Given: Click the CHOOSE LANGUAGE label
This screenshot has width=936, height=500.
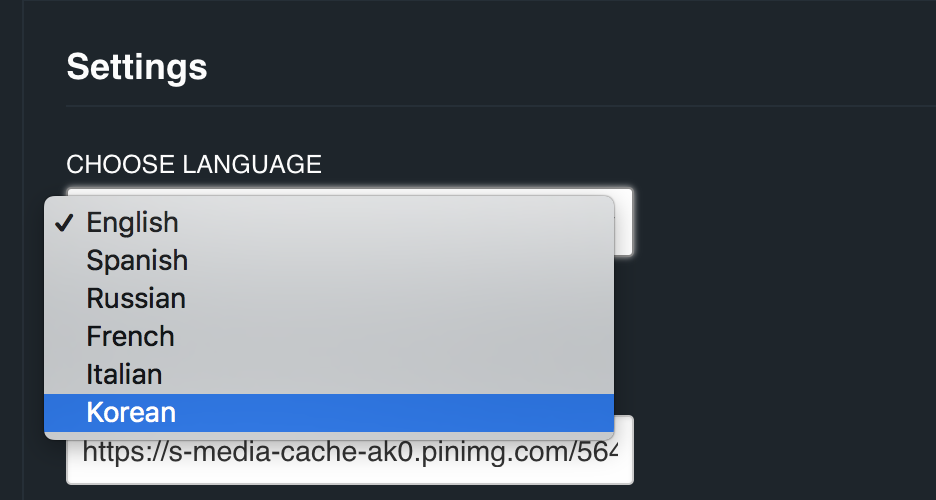Looking at the screenshot, I should [x=194, y=165].
